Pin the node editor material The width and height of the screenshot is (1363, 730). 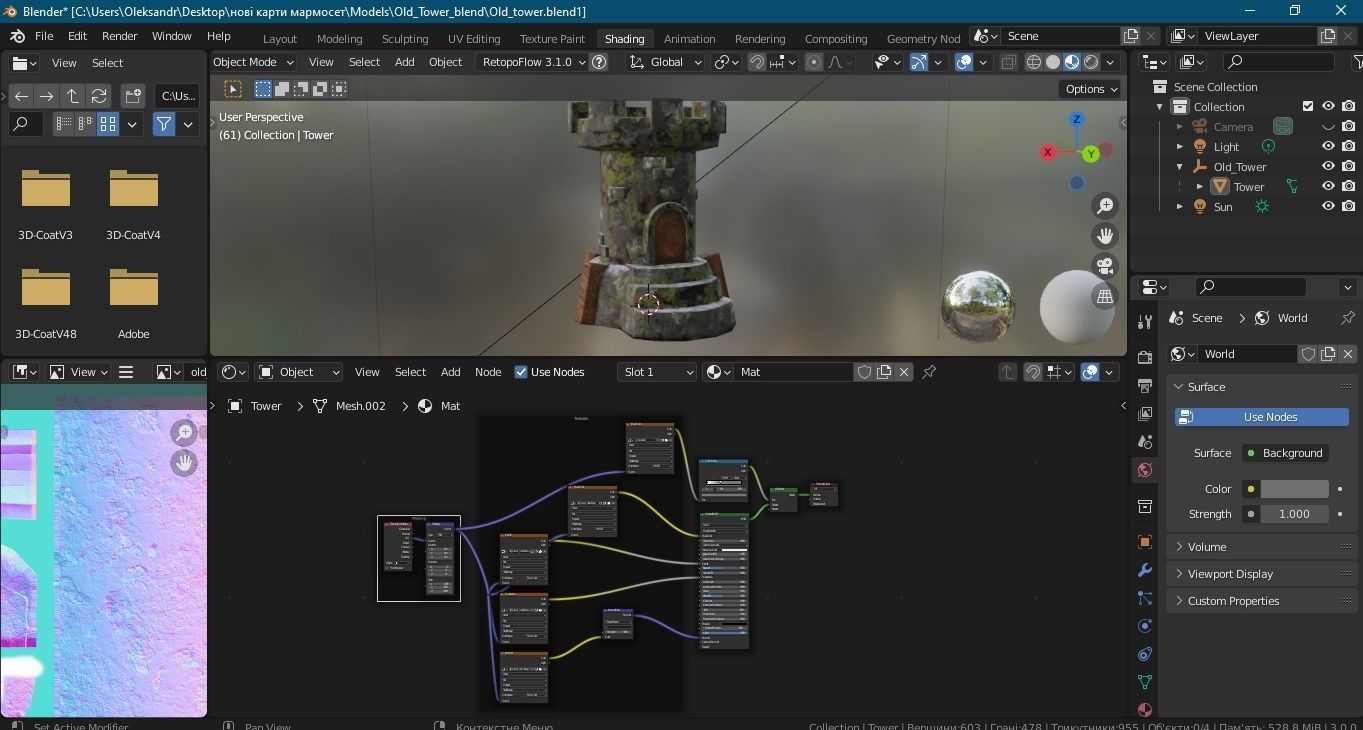click(x=929, y=372)
